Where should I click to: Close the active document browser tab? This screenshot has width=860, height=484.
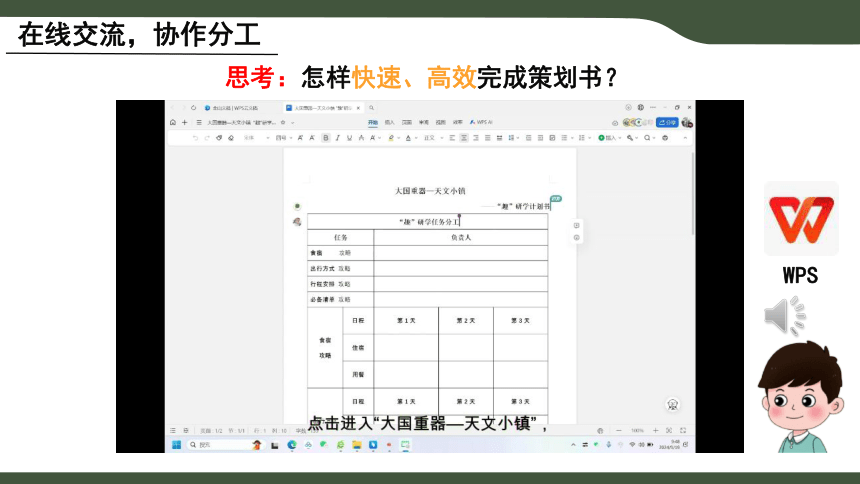pyautogui.click(x=358, y=108)
